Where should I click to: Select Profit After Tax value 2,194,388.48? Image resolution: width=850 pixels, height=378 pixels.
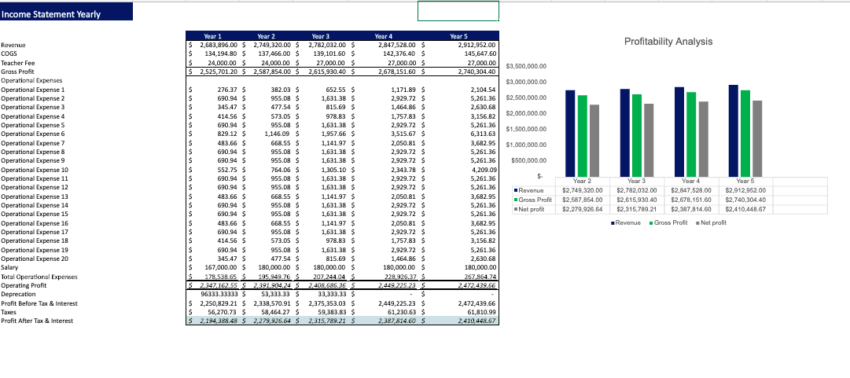[x=218, y=321]
